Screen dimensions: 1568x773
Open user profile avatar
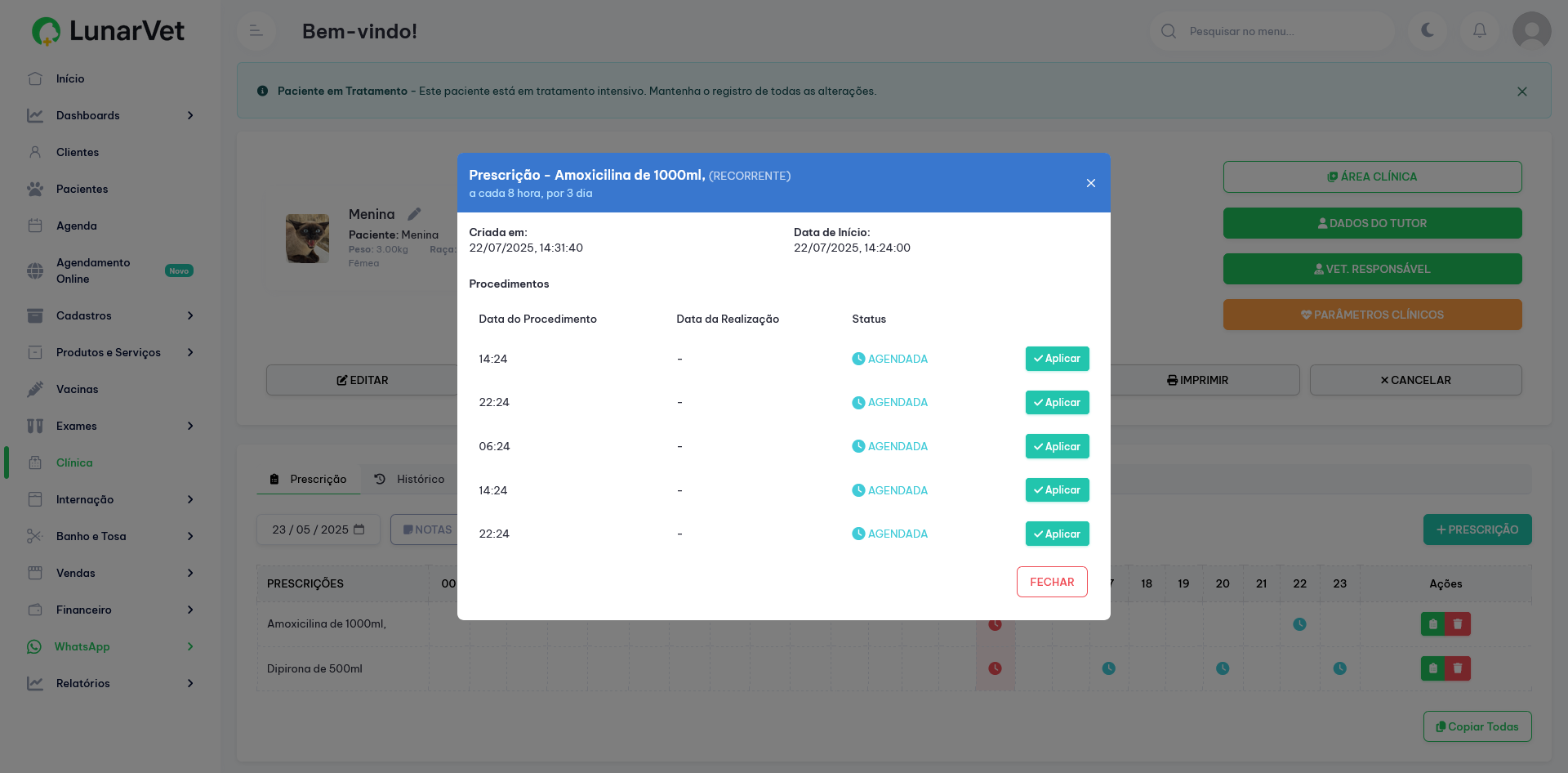pos(1532,30)
